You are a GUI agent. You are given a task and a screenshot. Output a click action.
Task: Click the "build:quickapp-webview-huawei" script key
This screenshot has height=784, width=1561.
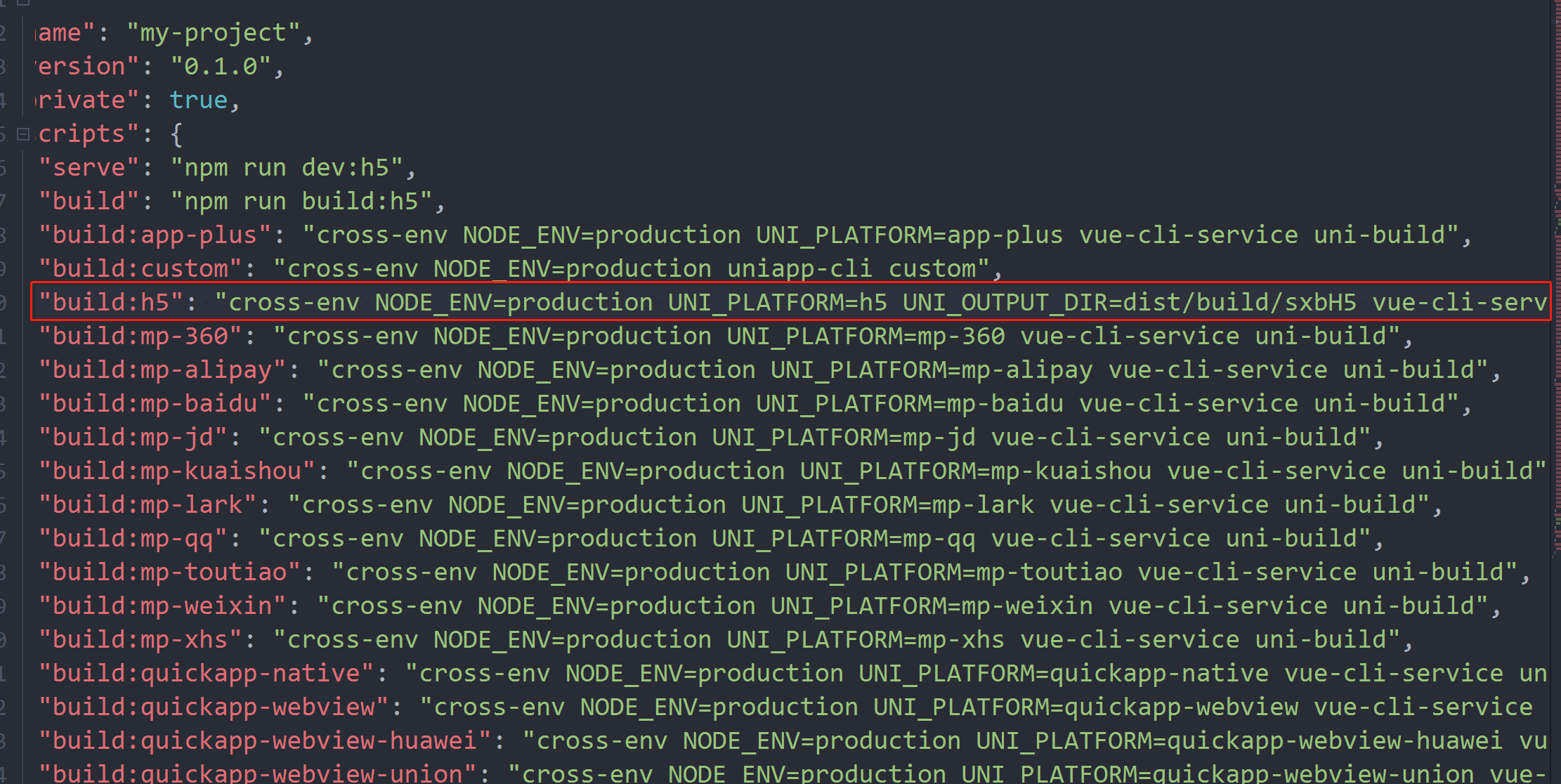tap(265, 741)
